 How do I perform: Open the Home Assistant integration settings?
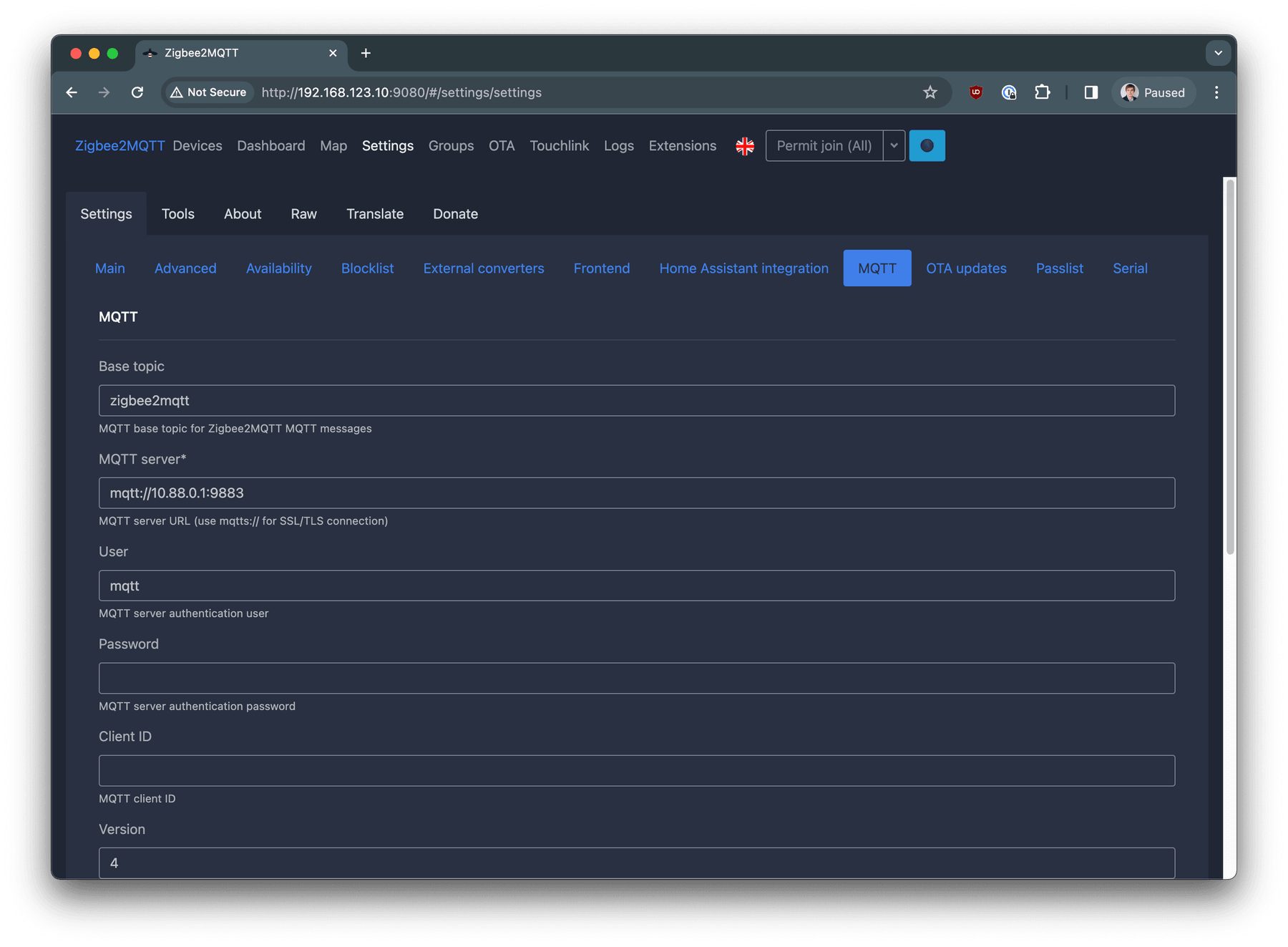(743, 268)
